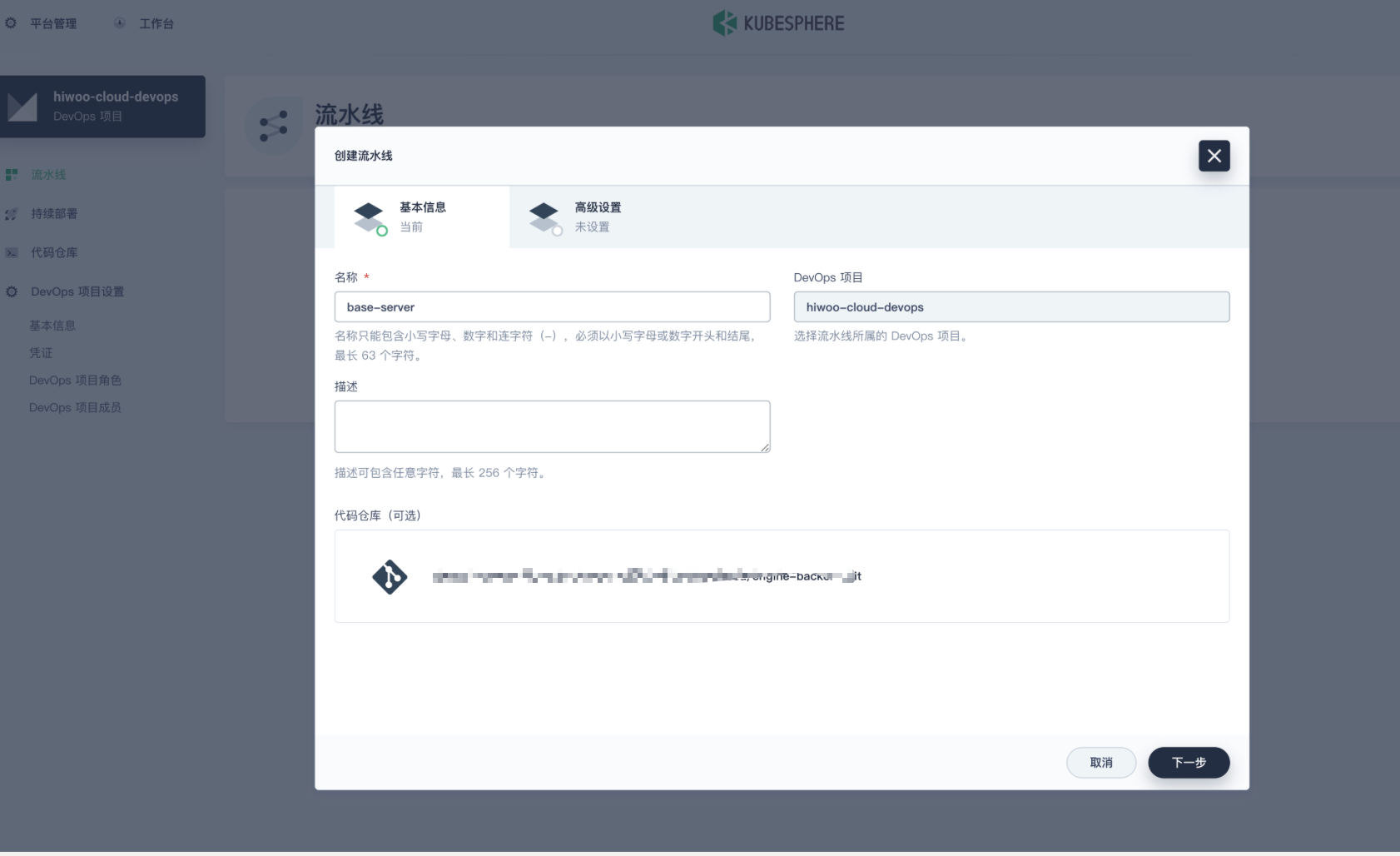
Task: Click the 下一步 next button
Action: 1189,763
